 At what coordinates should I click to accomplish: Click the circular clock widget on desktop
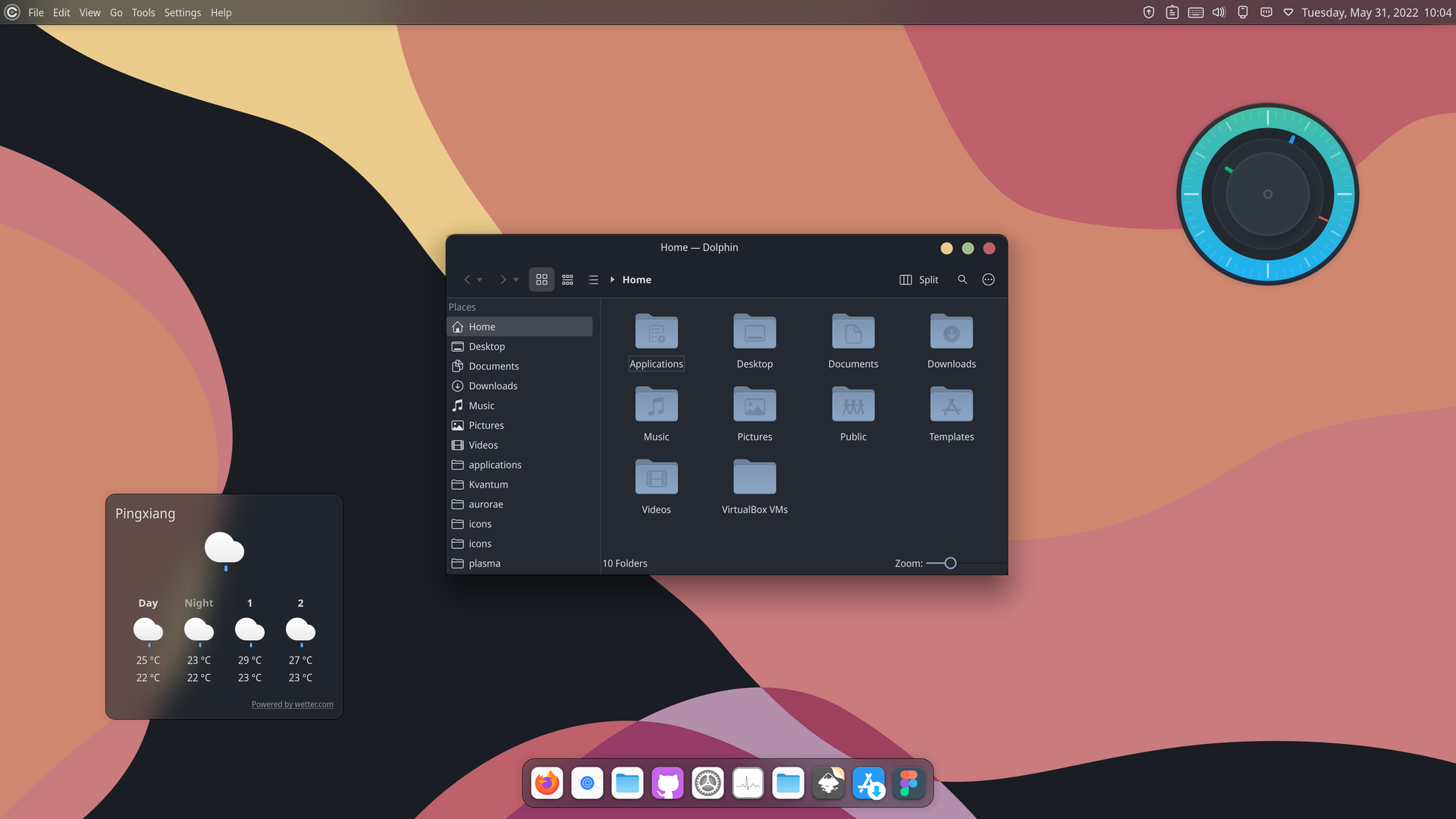pyautogui.click(x=1267, y=194)
